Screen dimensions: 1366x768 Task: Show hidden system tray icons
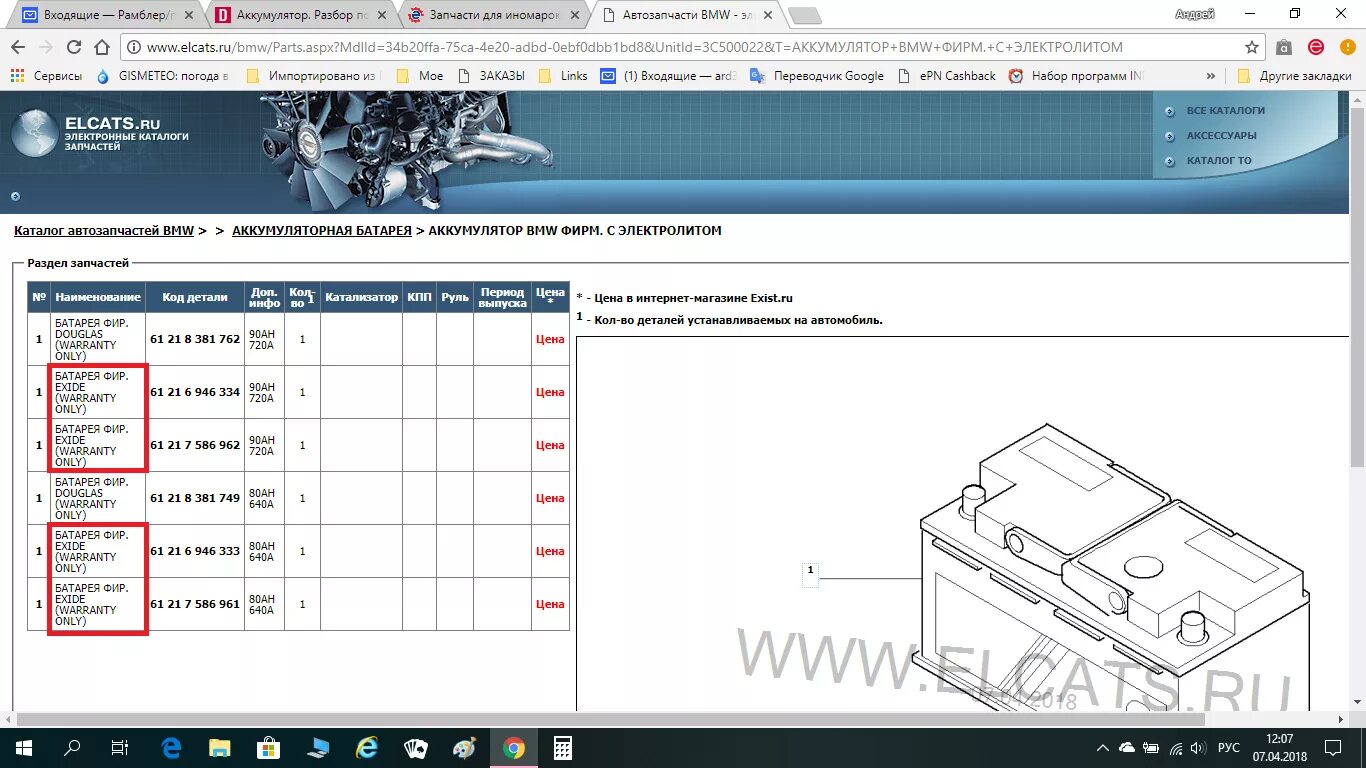[x=1103, y=748]
